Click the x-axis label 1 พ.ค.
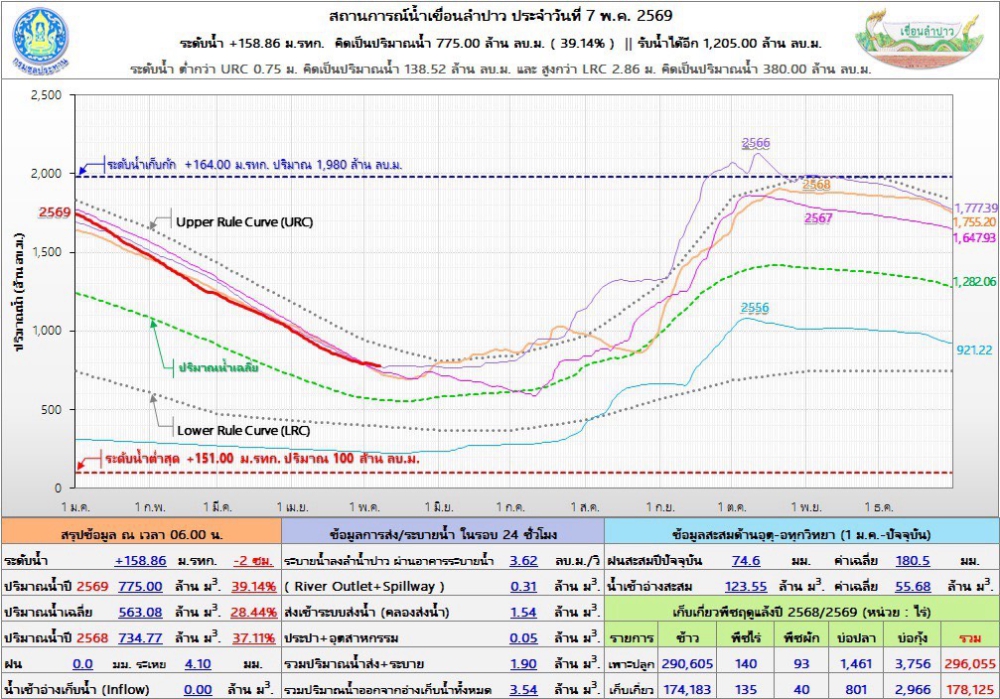 pos(365,508)
